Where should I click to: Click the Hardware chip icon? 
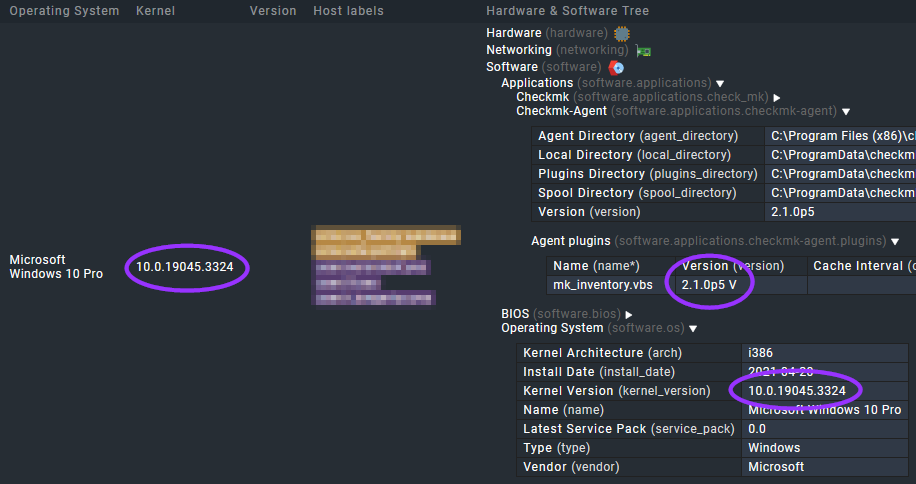[x=622, y=34]
